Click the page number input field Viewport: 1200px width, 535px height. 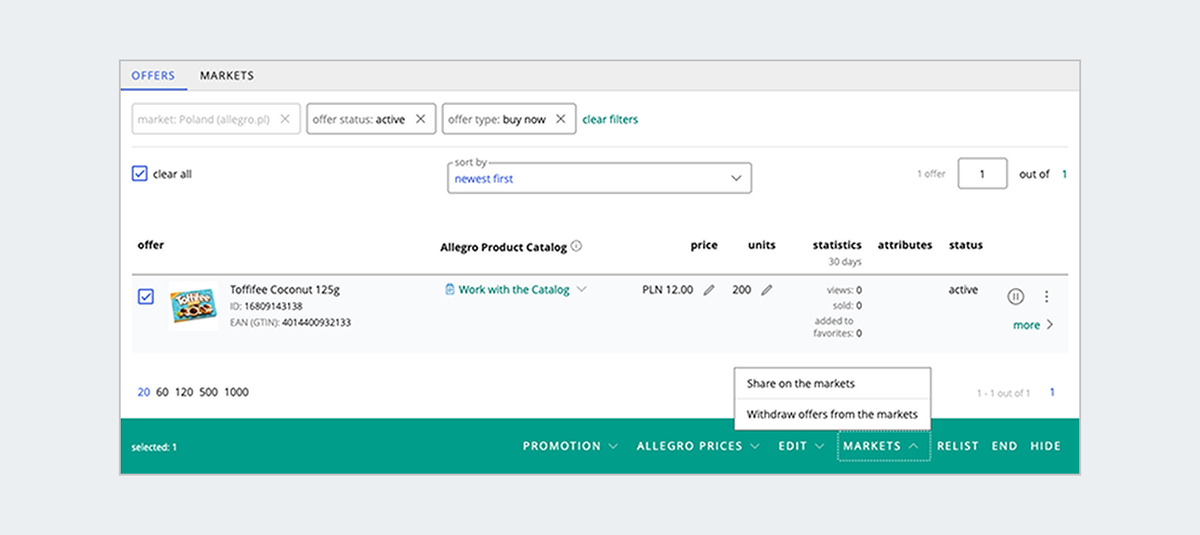pyautogui.click(x=982, y=173)
